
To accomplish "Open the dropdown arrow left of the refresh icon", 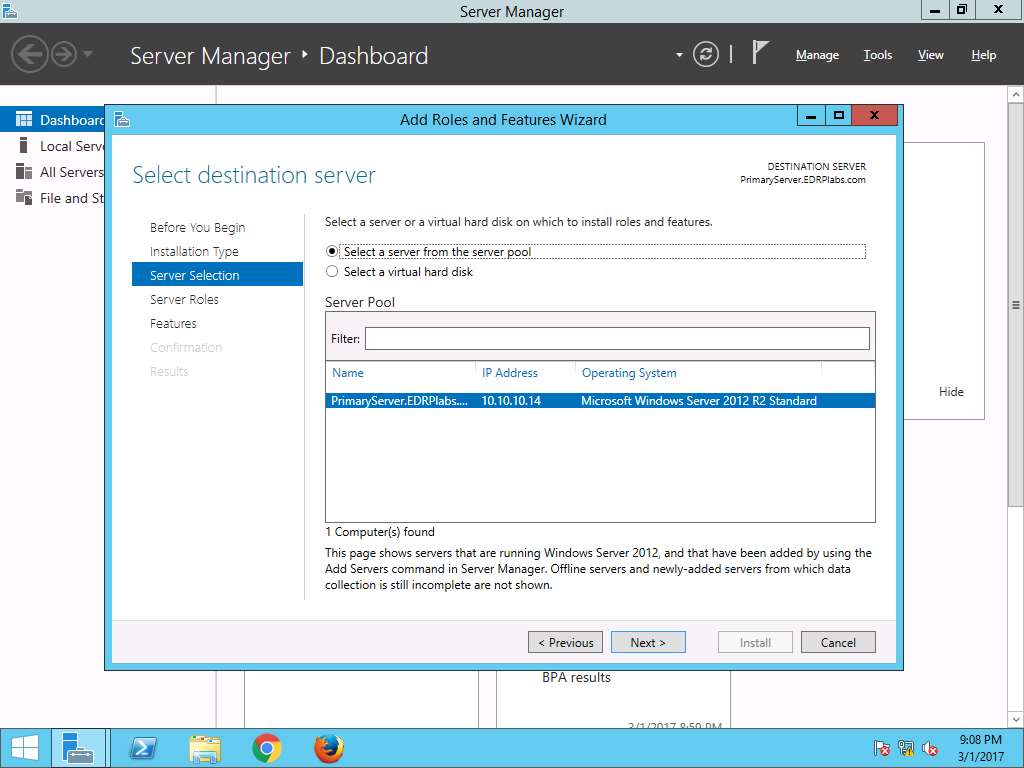I will (x=679, y=55).
